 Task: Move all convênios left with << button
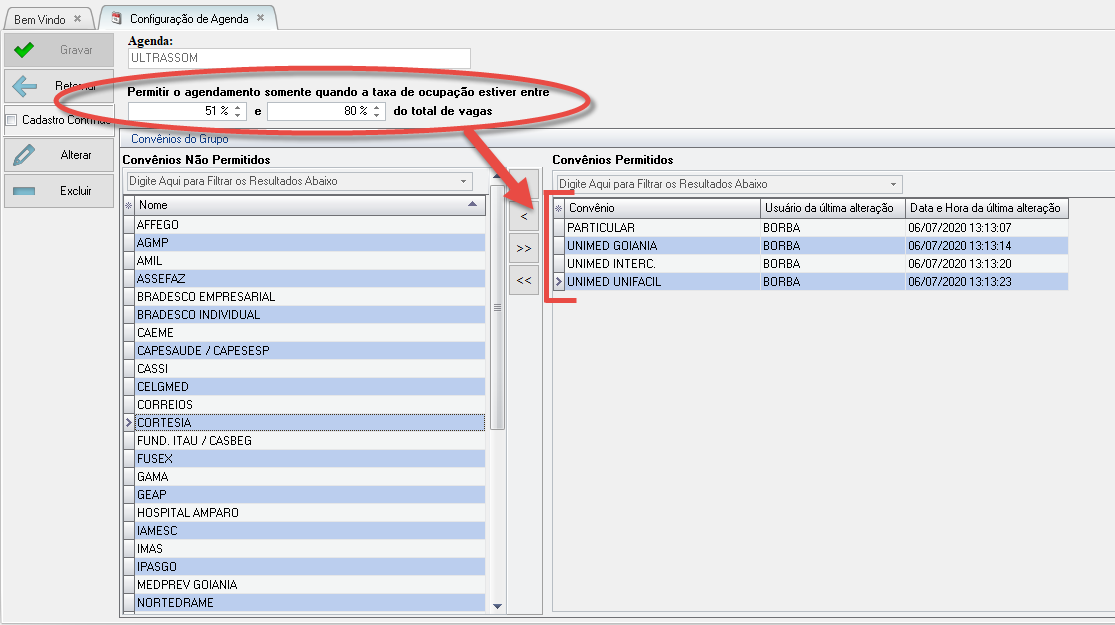coord(524,281)
